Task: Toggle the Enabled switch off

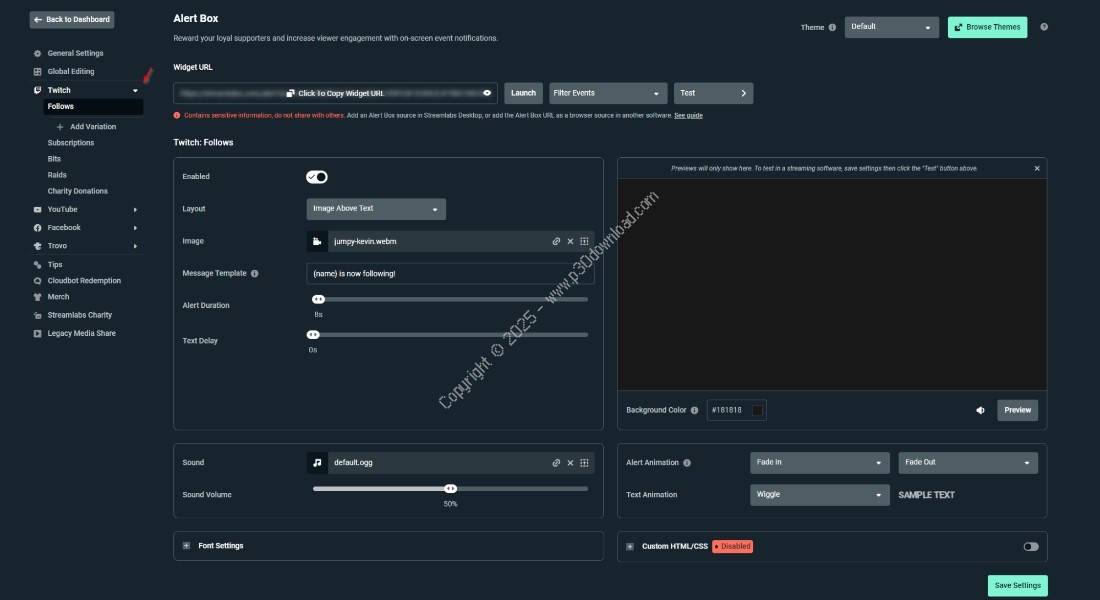Action: (x=317, y=177)
